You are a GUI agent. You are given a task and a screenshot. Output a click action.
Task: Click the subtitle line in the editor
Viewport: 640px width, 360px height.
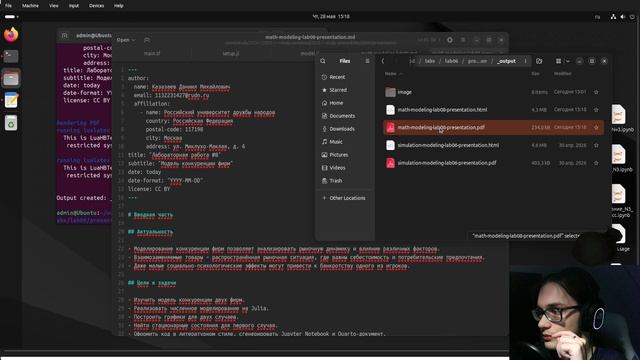click(180, 164)
